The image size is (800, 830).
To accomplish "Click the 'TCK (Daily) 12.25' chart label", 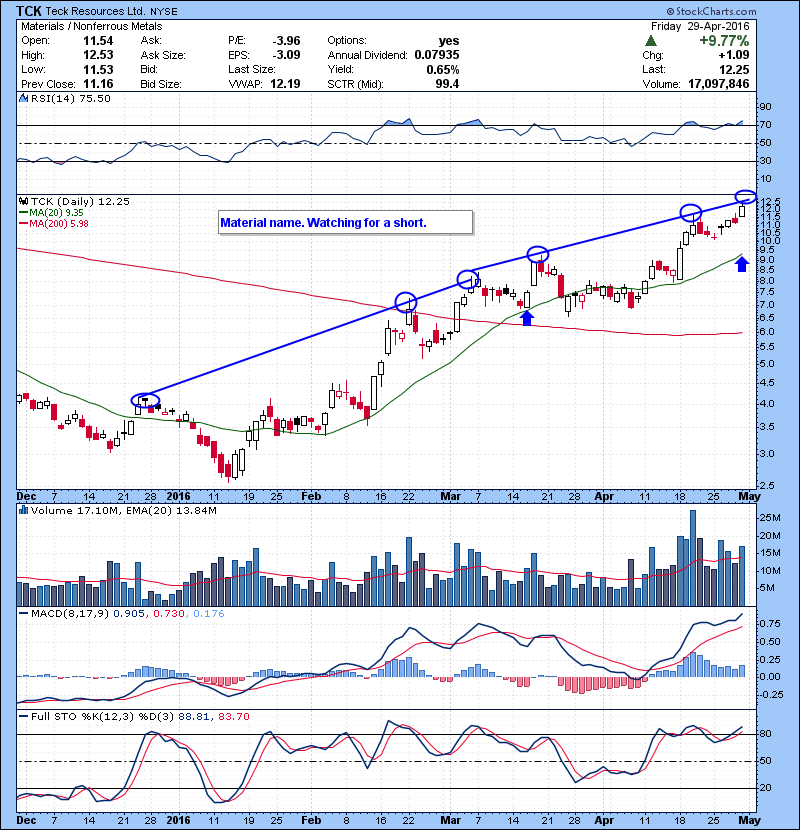I will [80, 201].
